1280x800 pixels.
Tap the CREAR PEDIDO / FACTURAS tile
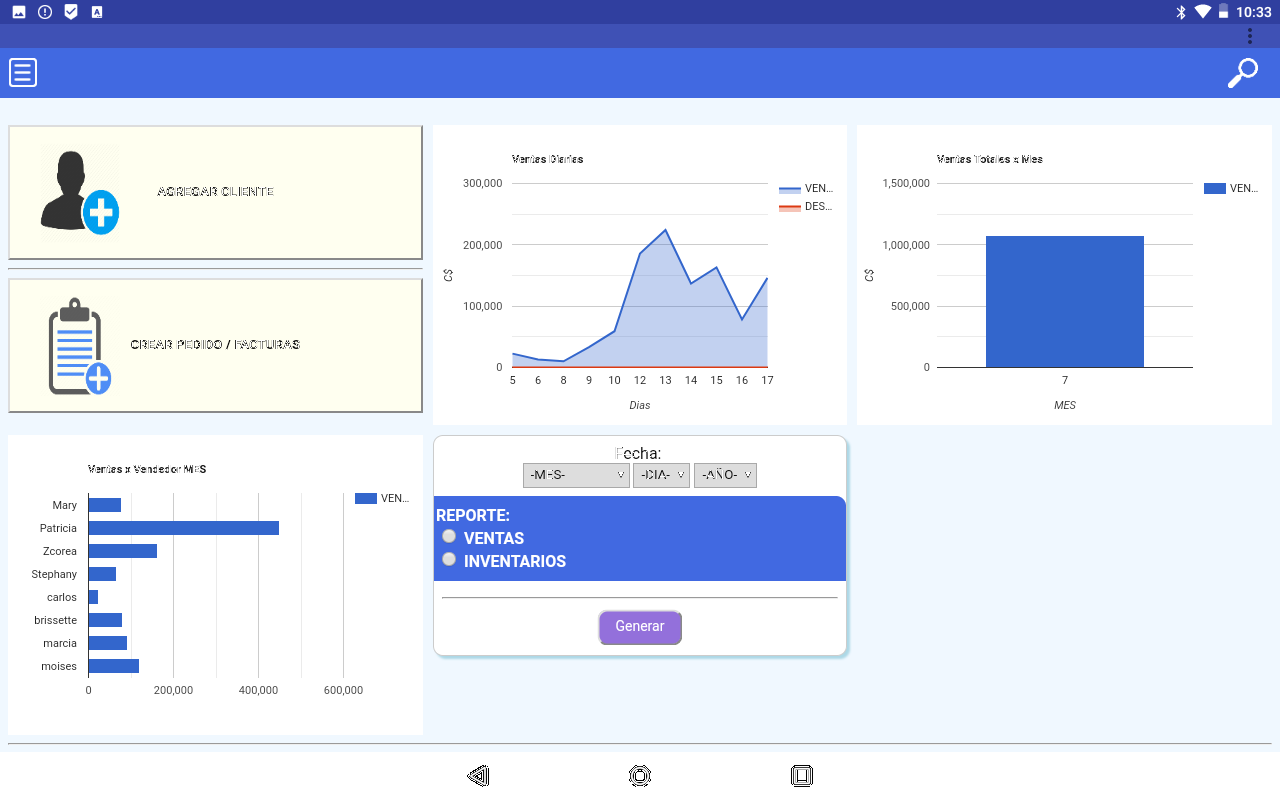[215, 345]
